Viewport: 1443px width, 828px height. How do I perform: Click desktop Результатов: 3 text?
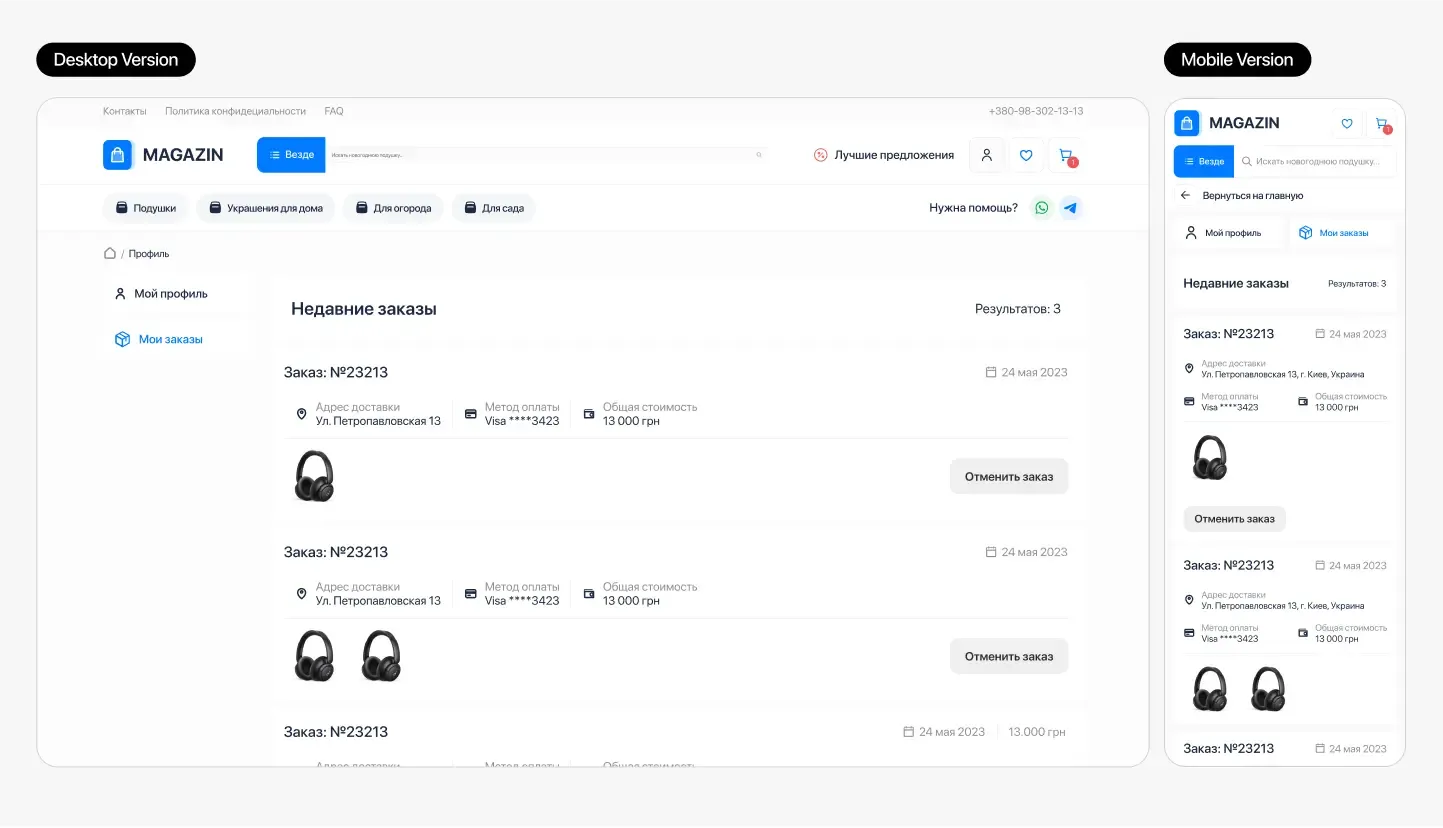click(1018, 309)
